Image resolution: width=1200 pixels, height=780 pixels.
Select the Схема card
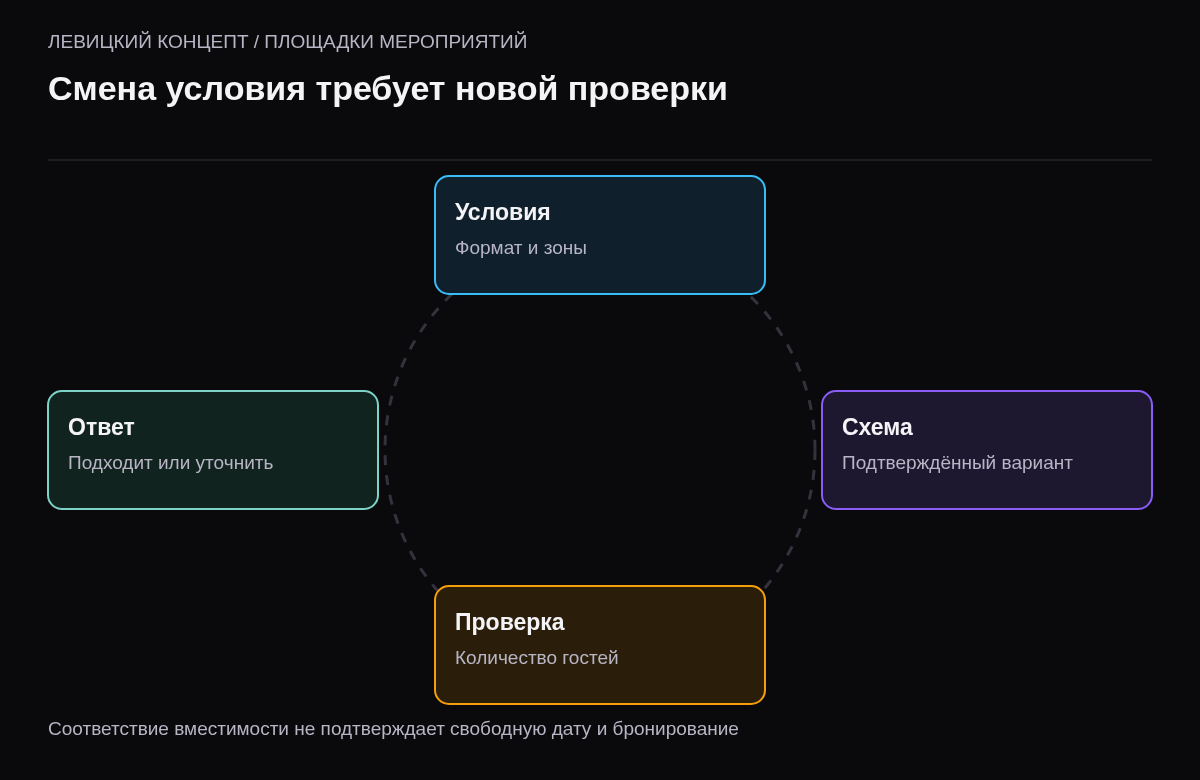pyautogui.click(x=987, y=450)
